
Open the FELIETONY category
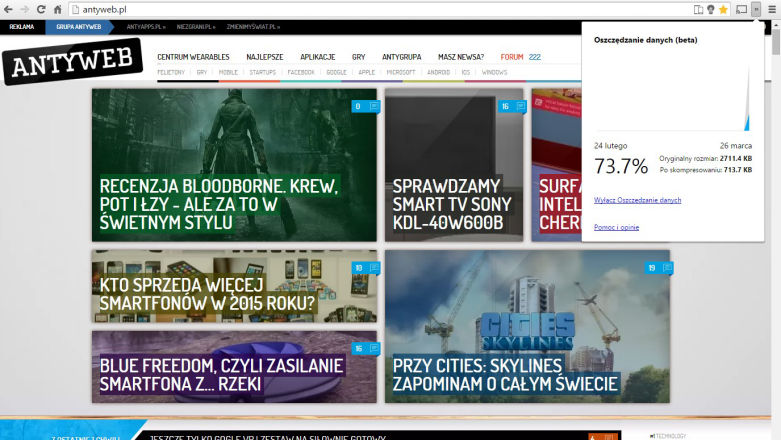(171, 72)
